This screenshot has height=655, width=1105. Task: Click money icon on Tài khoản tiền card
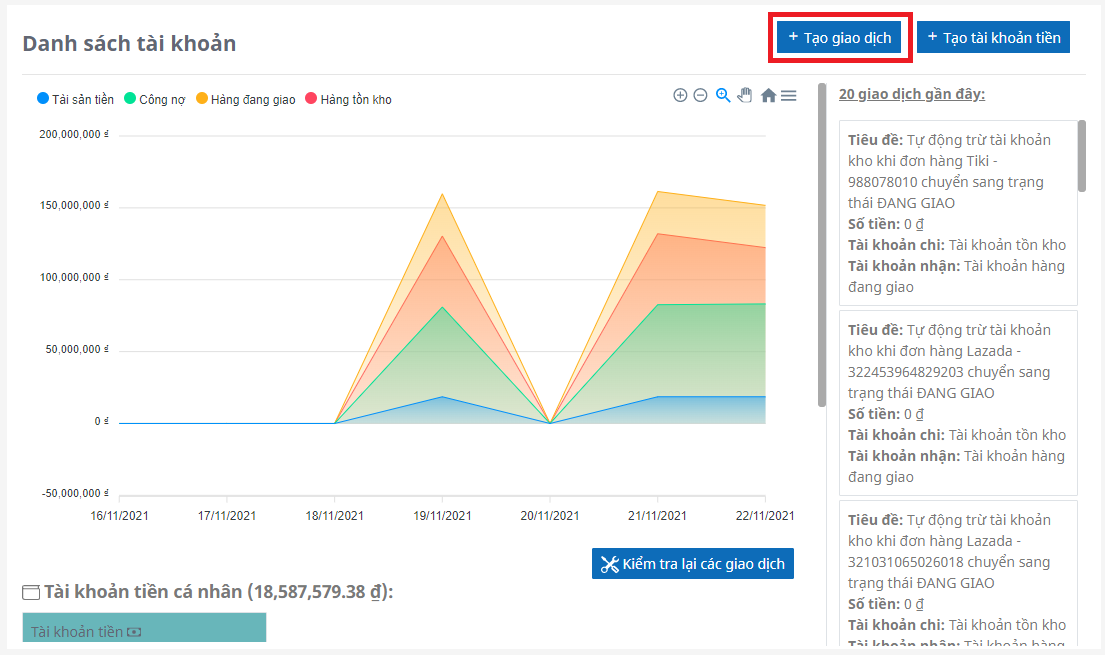[134, 632]
